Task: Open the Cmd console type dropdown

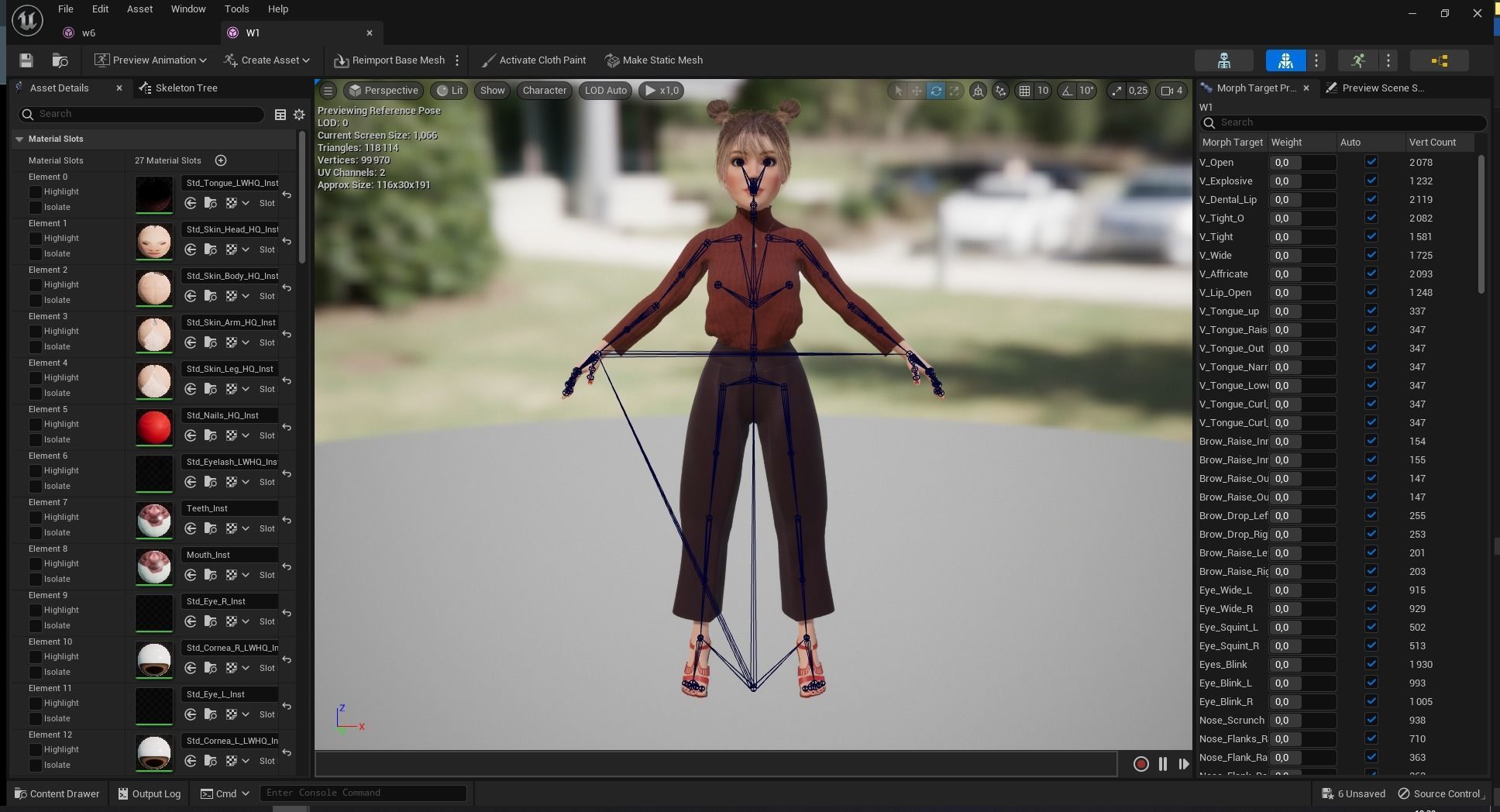Action: (x=225, y=793)
